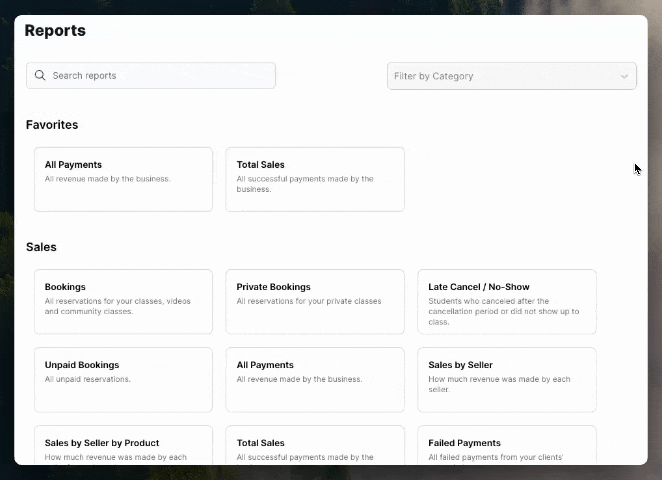Click 'All unpaid reservations.' description text

tap(88, 379)
